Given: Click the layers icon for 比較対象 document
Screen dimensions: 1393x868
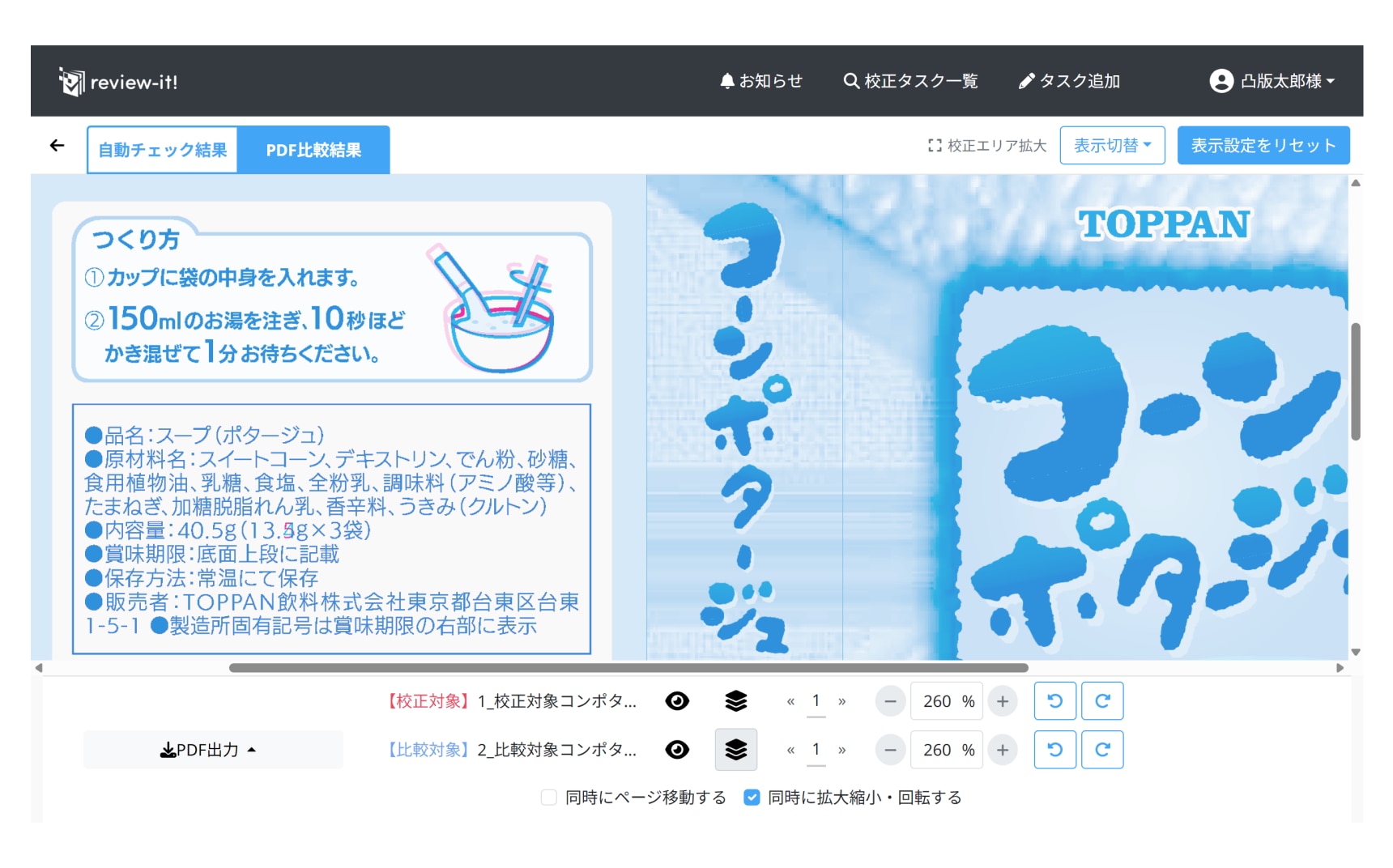Looking at the screenshot, I should click(735, 750).
